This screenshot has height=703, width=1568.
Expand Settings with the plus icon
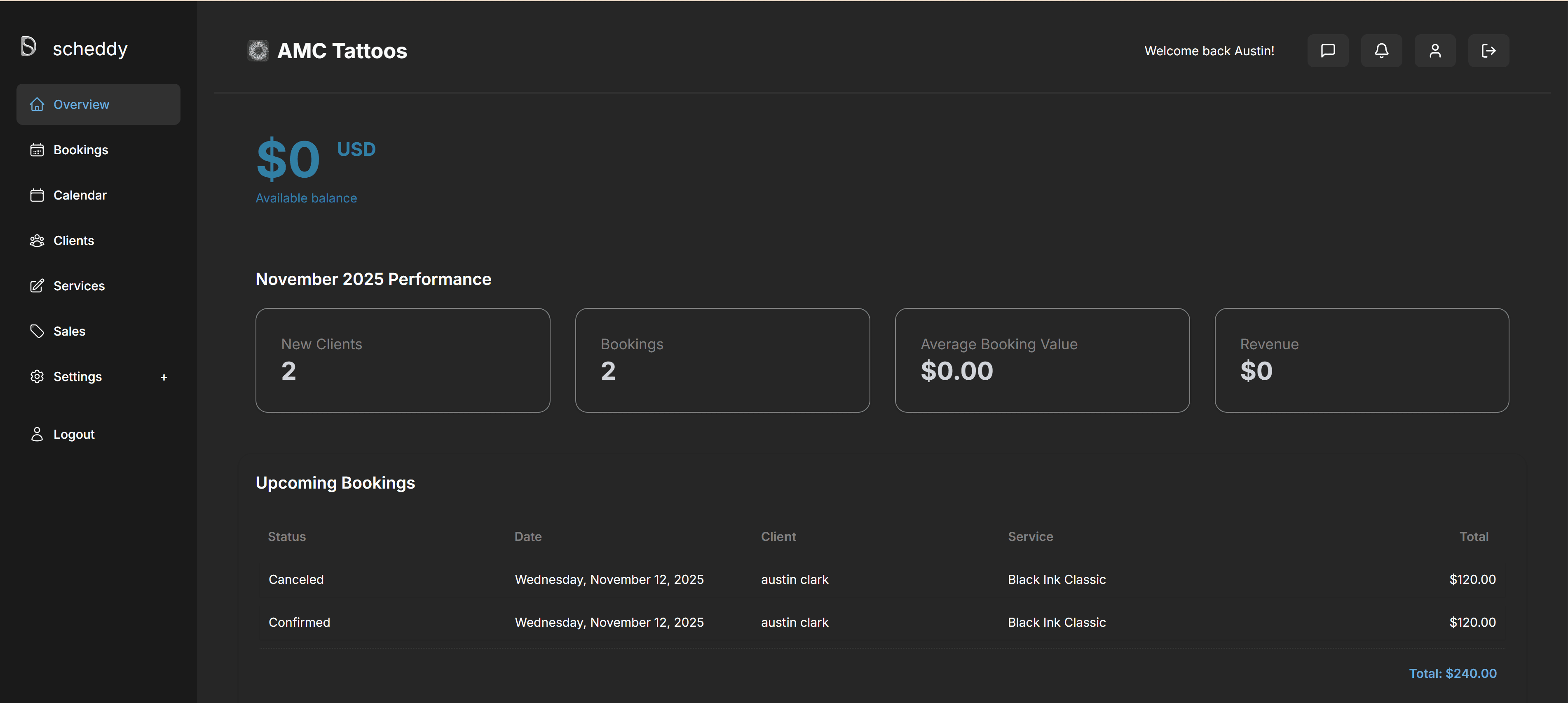tap(164, 378)
